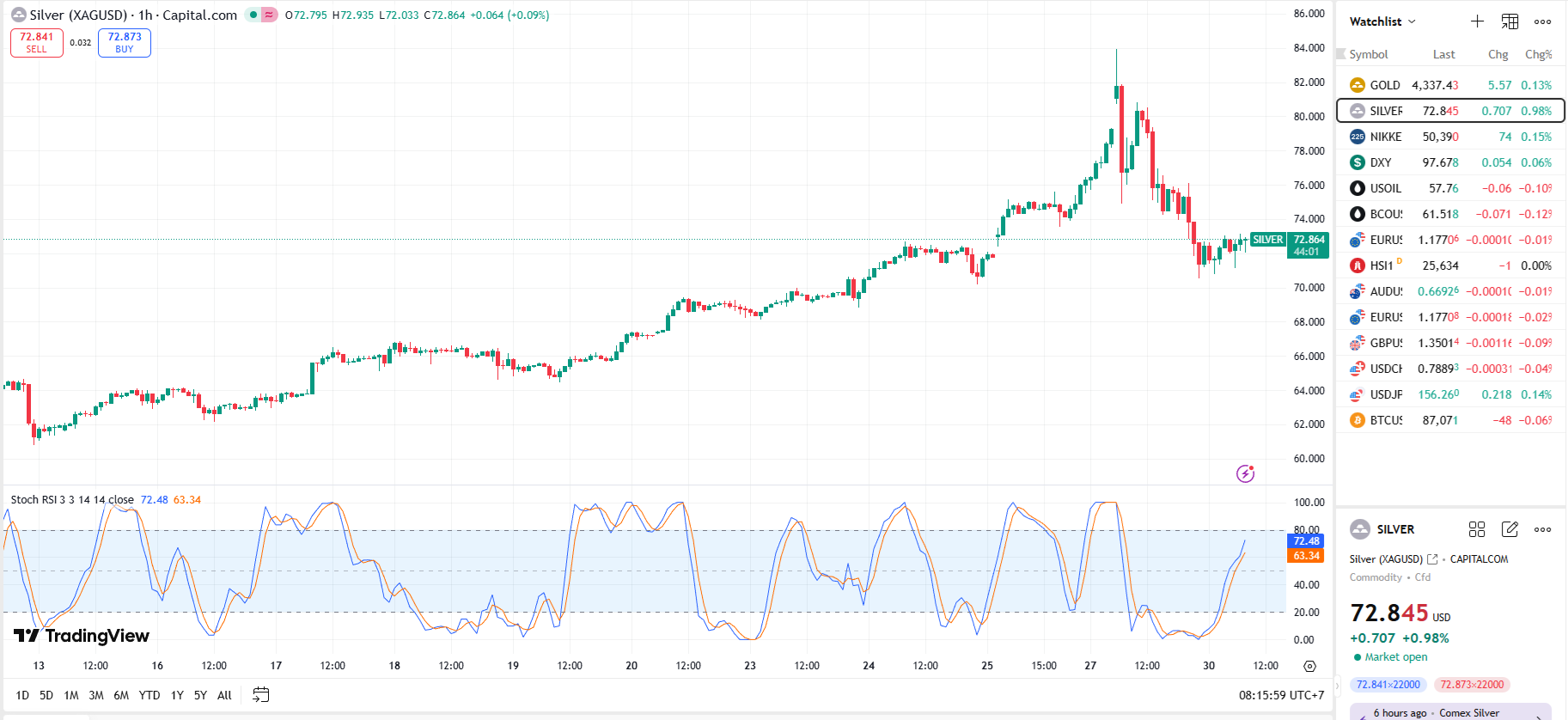Image resolution: width=1568 pixels, height=720 pixels.
Task: Click the Go to date calendar icon
Action: [261, 695]
